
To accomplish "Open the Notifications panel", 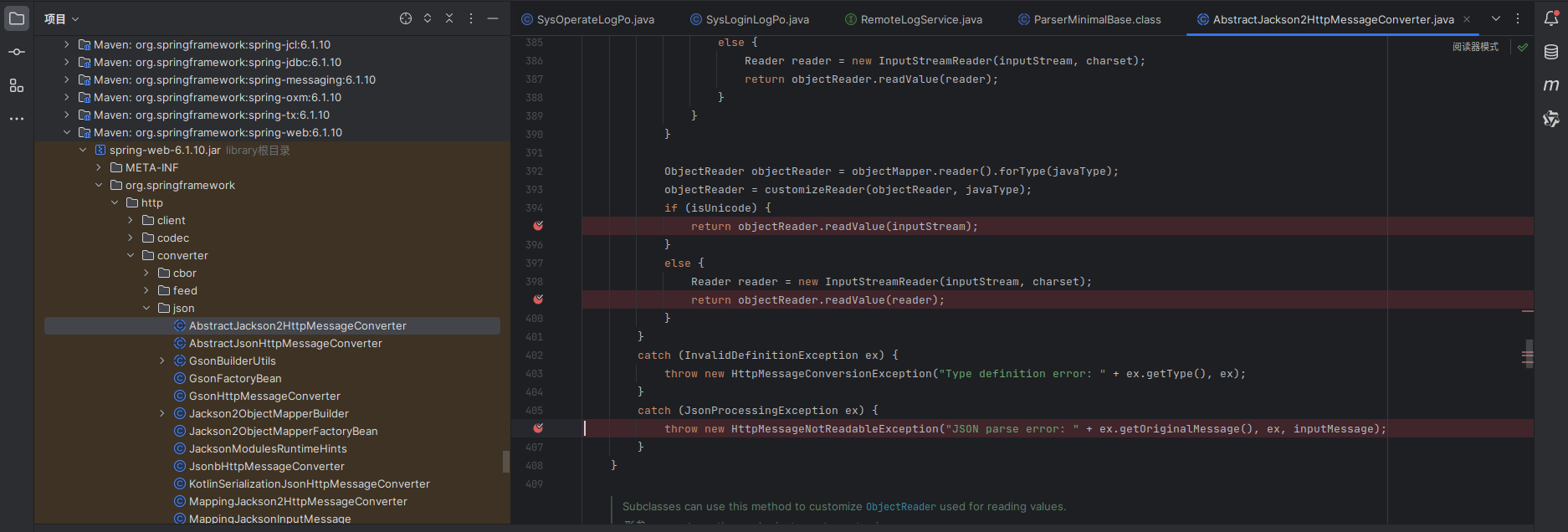I will 1551,18.
